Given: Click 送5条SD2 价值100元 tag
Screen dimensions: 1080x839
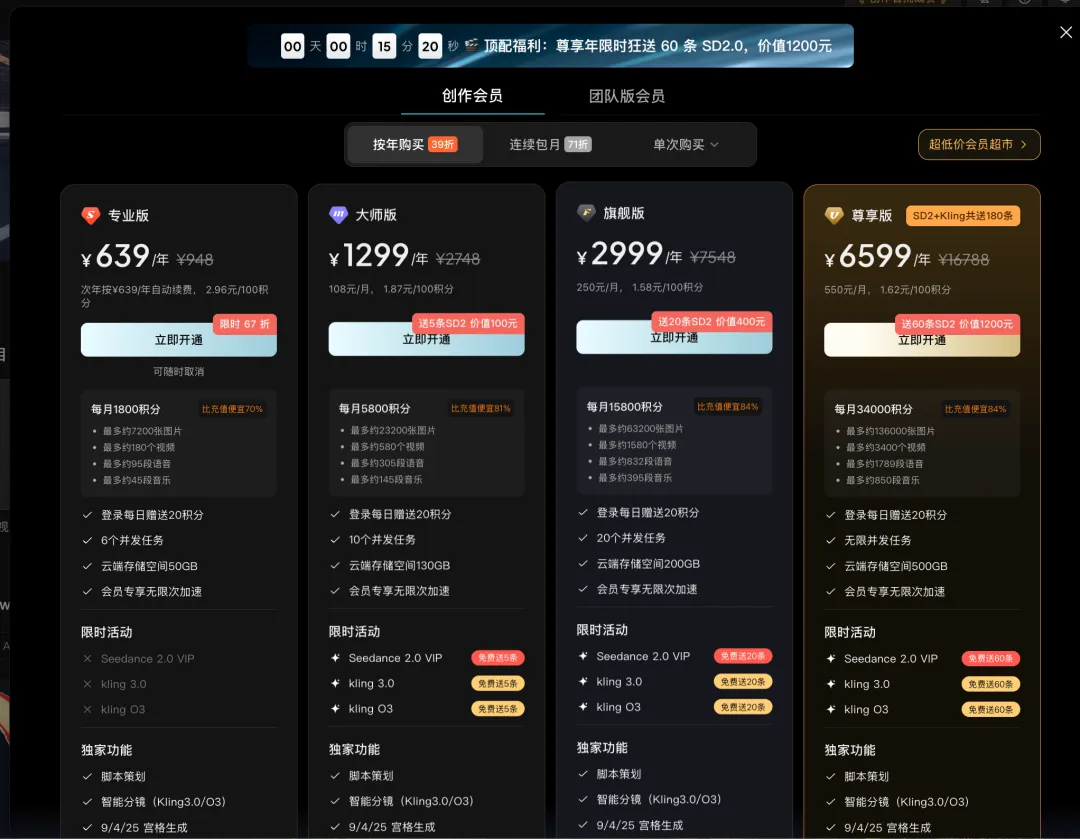Looking at the screenshot, I should pyautogui.click(x=468, y=323).
